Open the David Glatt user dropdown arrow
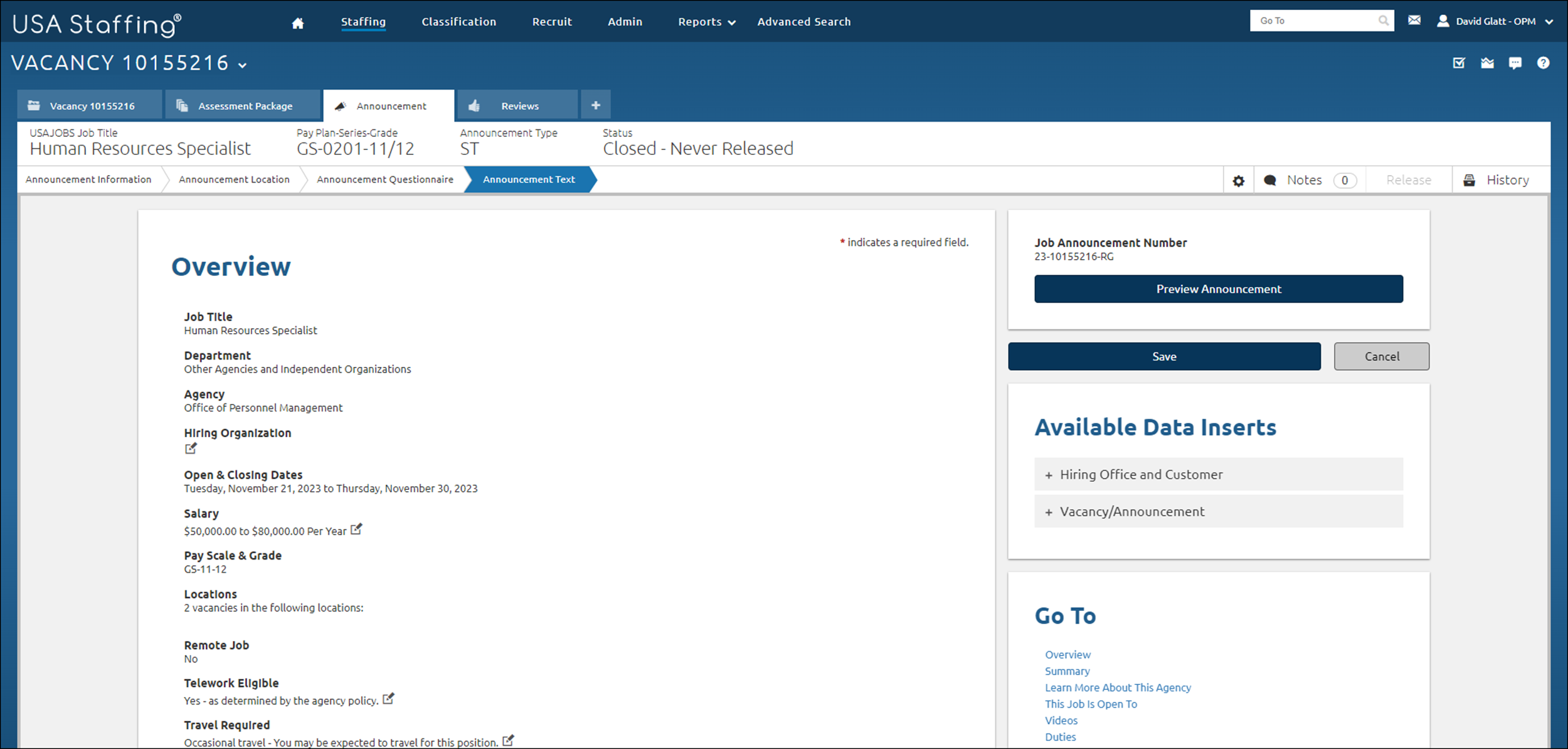Image resolution: width=1568 pixels, height=749 pixels. (x=1549, y=21)
